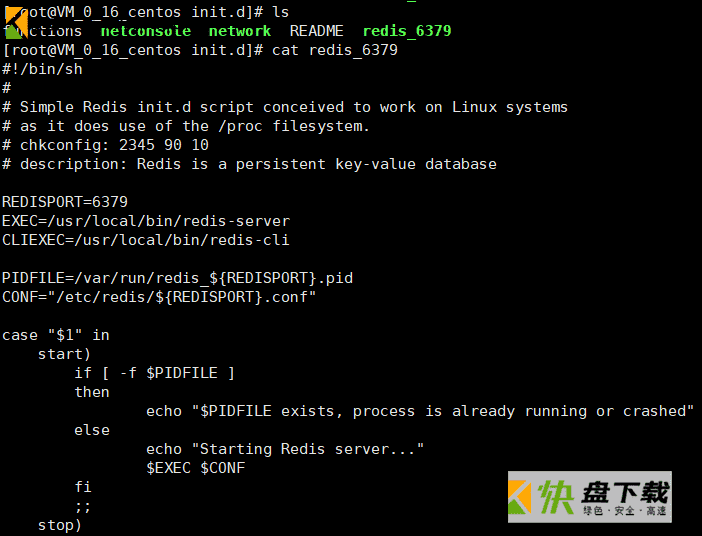Viewport: 702px width, 536px height.
Task: Click the #!/bin/sh shebang line
Action: (x=43, y=69)
